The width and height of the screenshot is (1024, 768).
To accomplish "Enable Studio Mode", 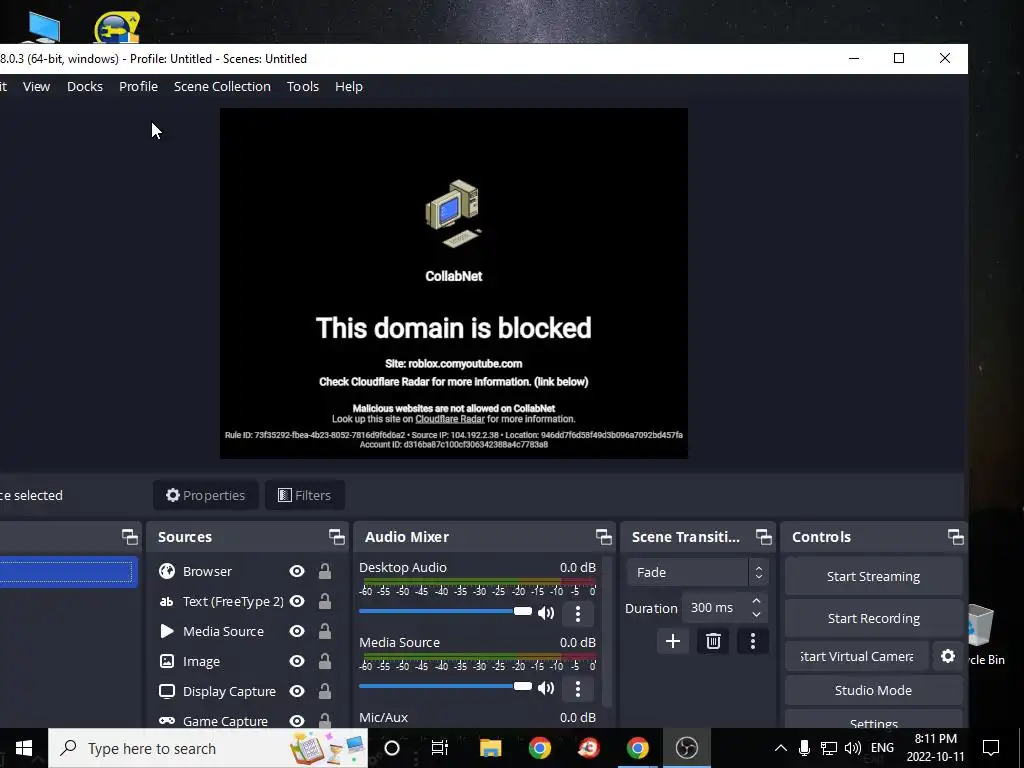I will pos(873,690).
